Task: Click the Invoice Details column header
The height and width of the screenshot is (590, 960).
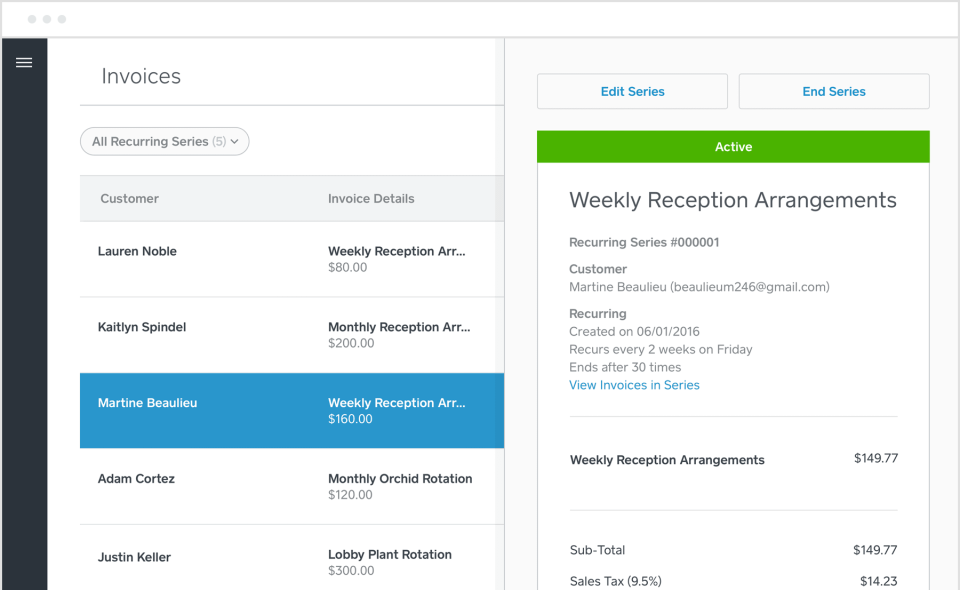Action: tap(371, 199)
